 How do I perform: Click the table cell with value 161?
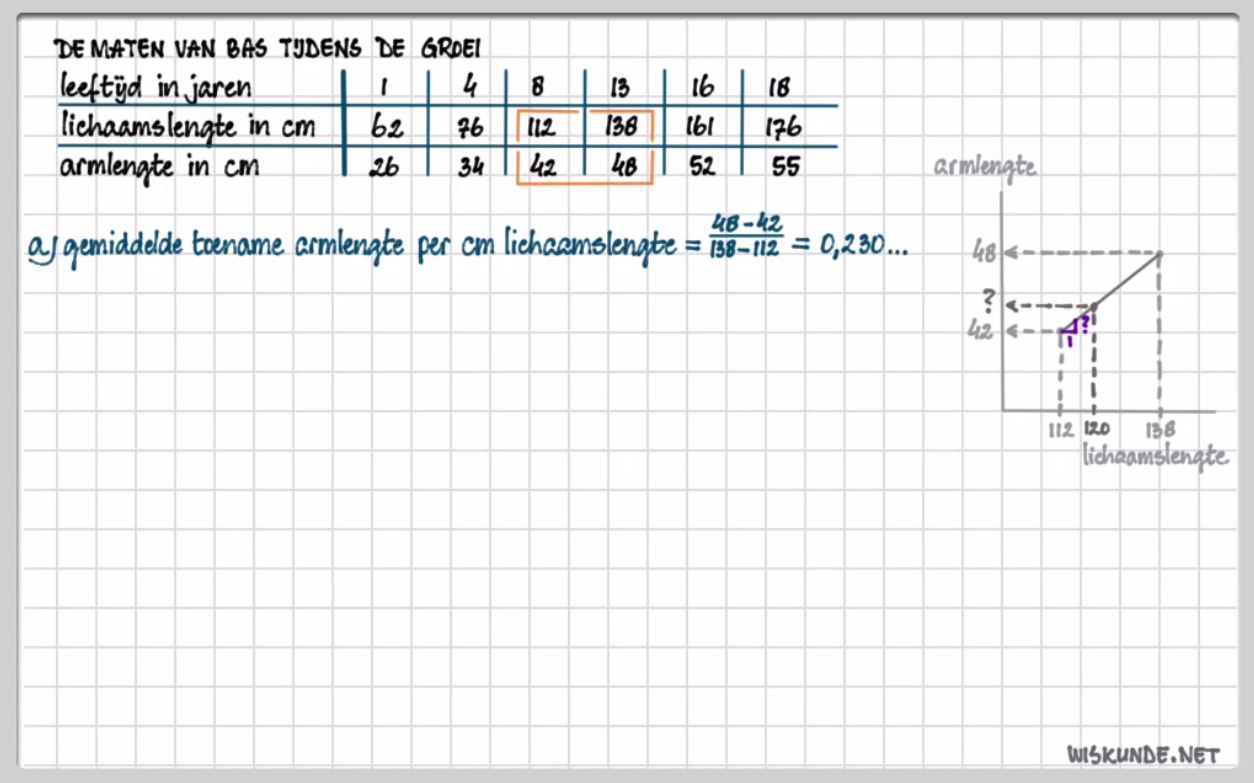point(704,128)
